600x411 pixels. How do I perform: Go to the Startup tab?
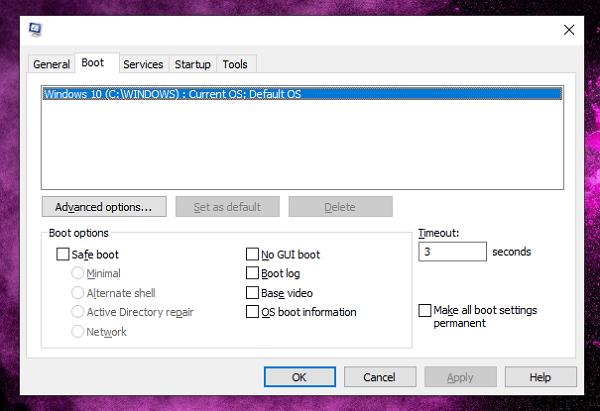pyautogui.click(x=192, y=64)
